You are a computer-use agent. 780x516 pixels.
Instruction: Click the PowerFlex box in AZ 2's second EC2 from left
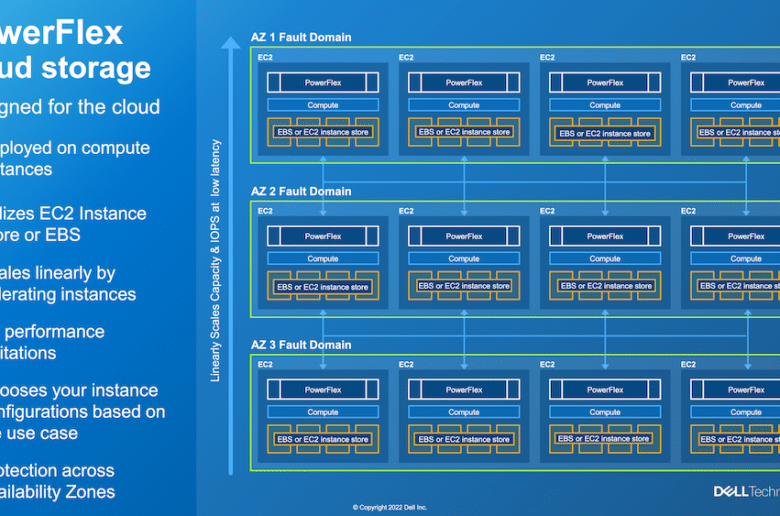pos(464,236)
